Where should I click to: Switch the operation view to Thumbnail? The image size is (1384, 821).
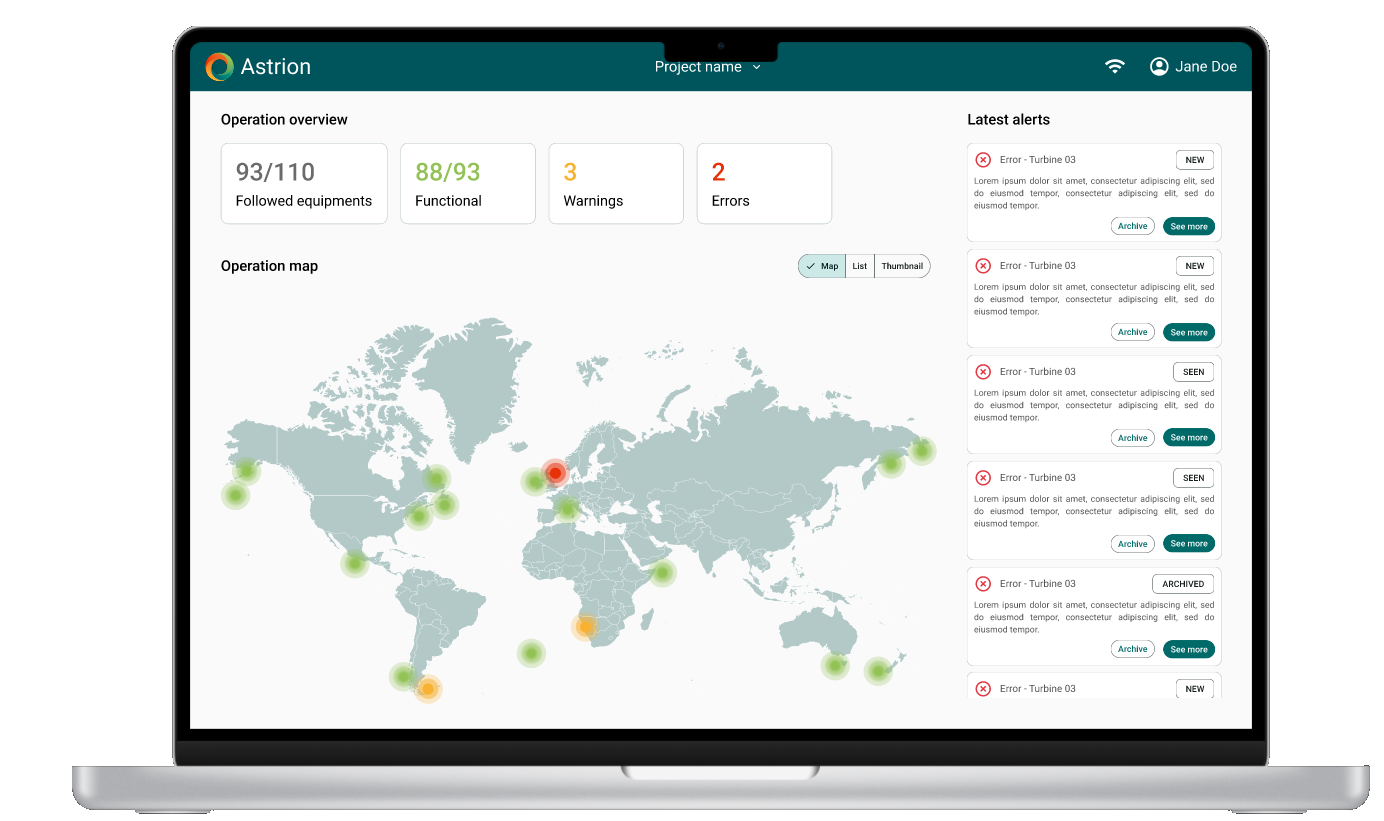pyautogui.click(x=902, y=266)
